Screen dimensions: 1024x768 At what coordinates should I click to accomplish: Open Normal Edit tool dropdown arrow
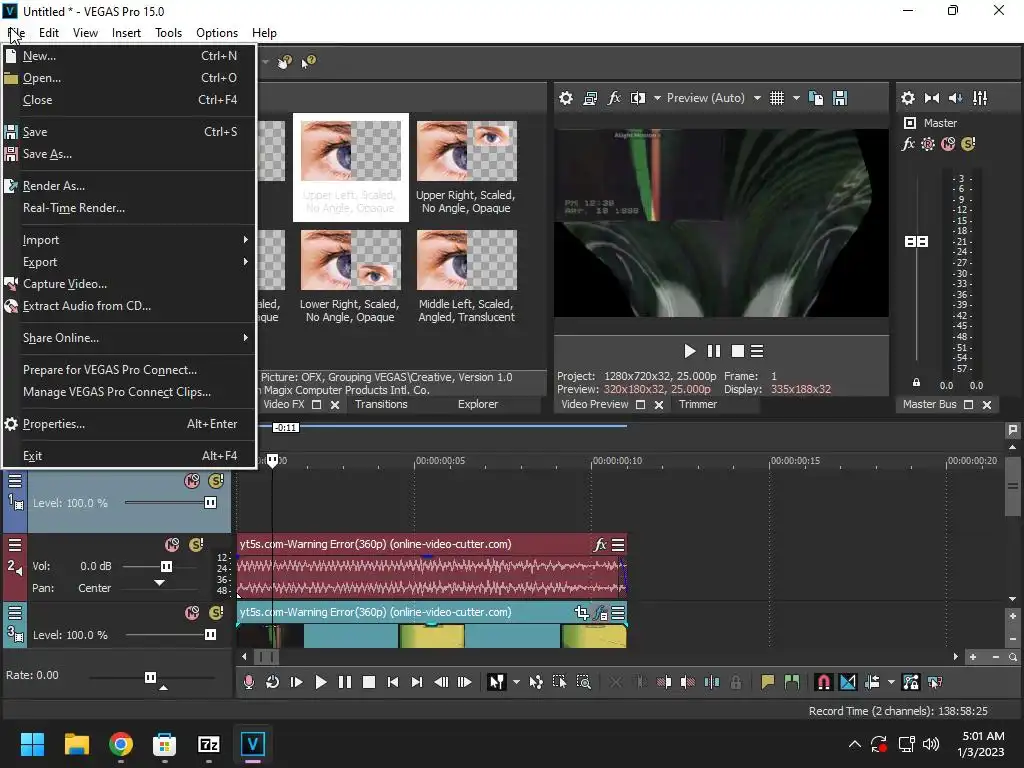(517, 682)
